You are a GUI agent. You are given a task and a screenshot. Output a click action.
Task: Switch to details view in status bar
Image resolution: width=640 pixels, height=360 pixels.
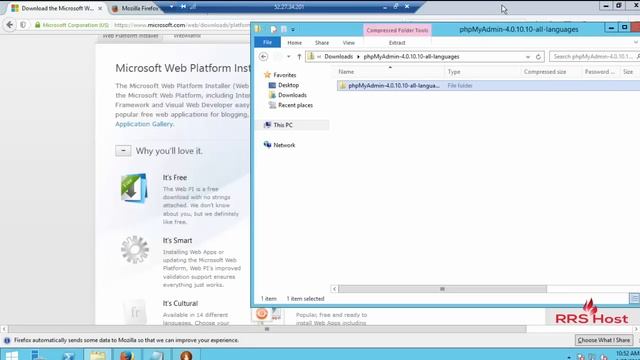coord(634,299)
